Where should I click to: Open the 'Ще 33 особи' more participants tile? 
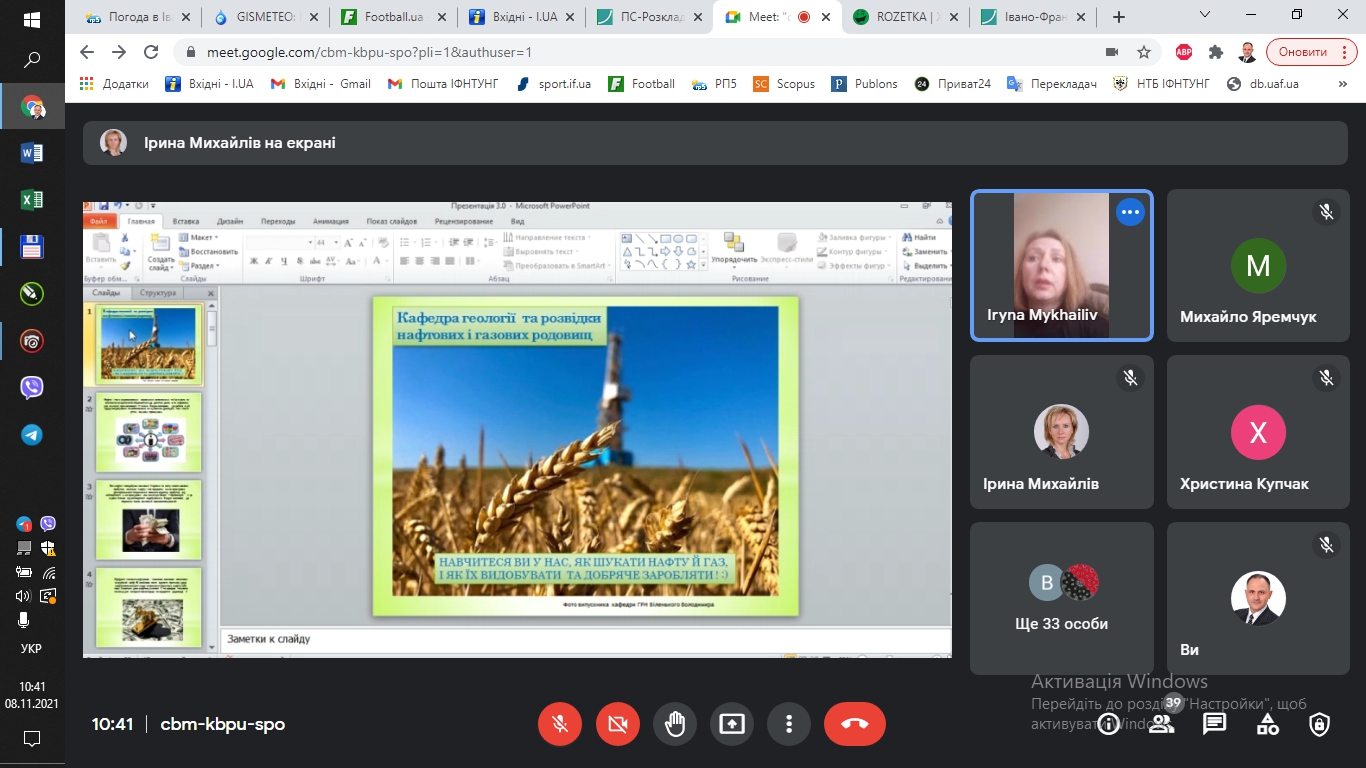1061,598
